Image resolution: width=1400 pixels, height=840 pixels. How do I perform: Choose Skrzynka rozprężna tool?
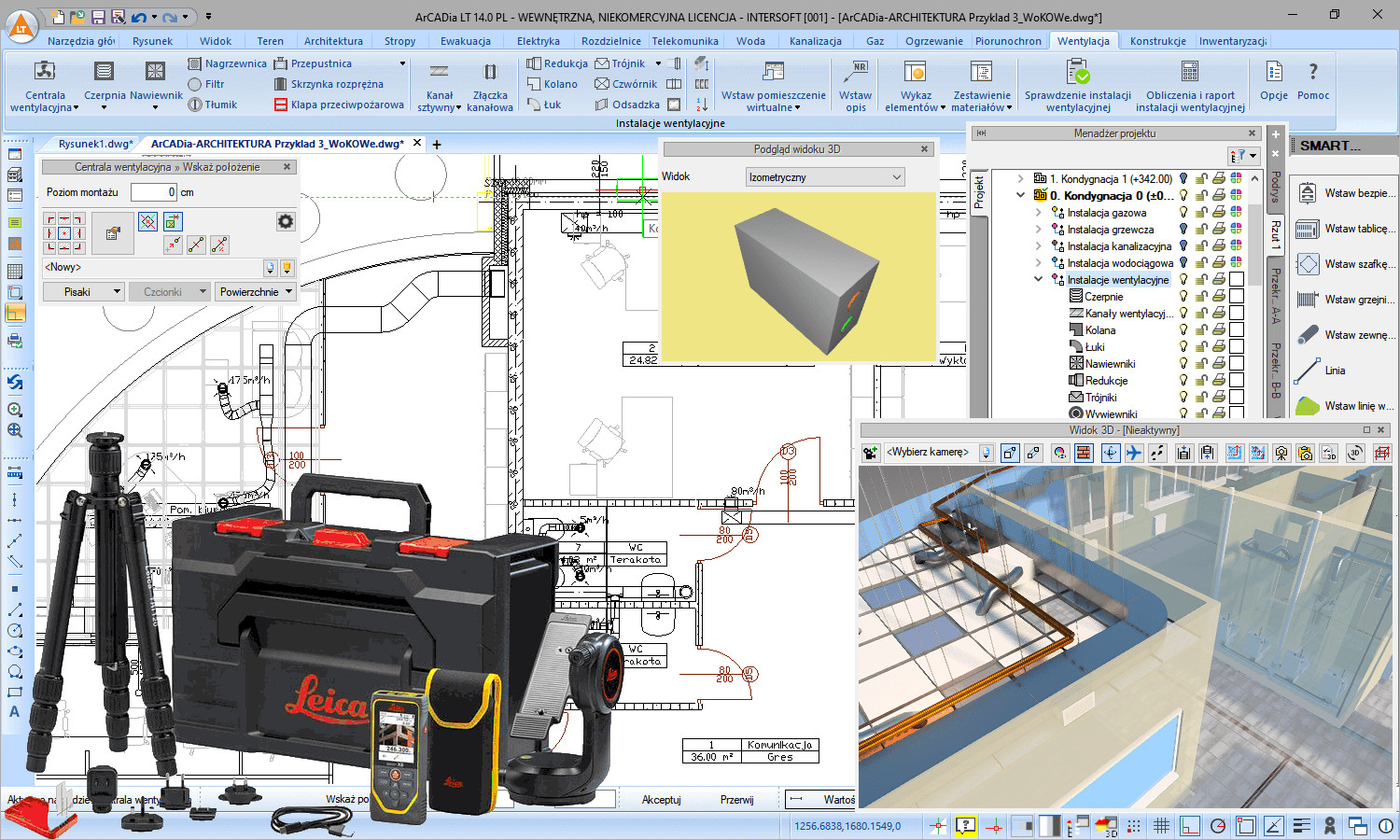coord(329,84)
